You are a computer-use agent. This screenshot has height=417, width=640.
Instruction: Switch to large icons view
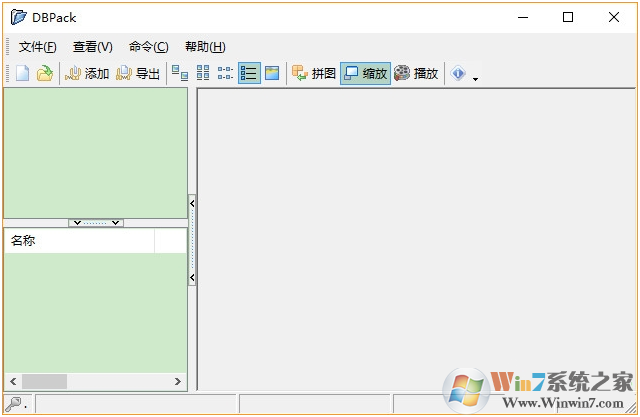(180, 73)
